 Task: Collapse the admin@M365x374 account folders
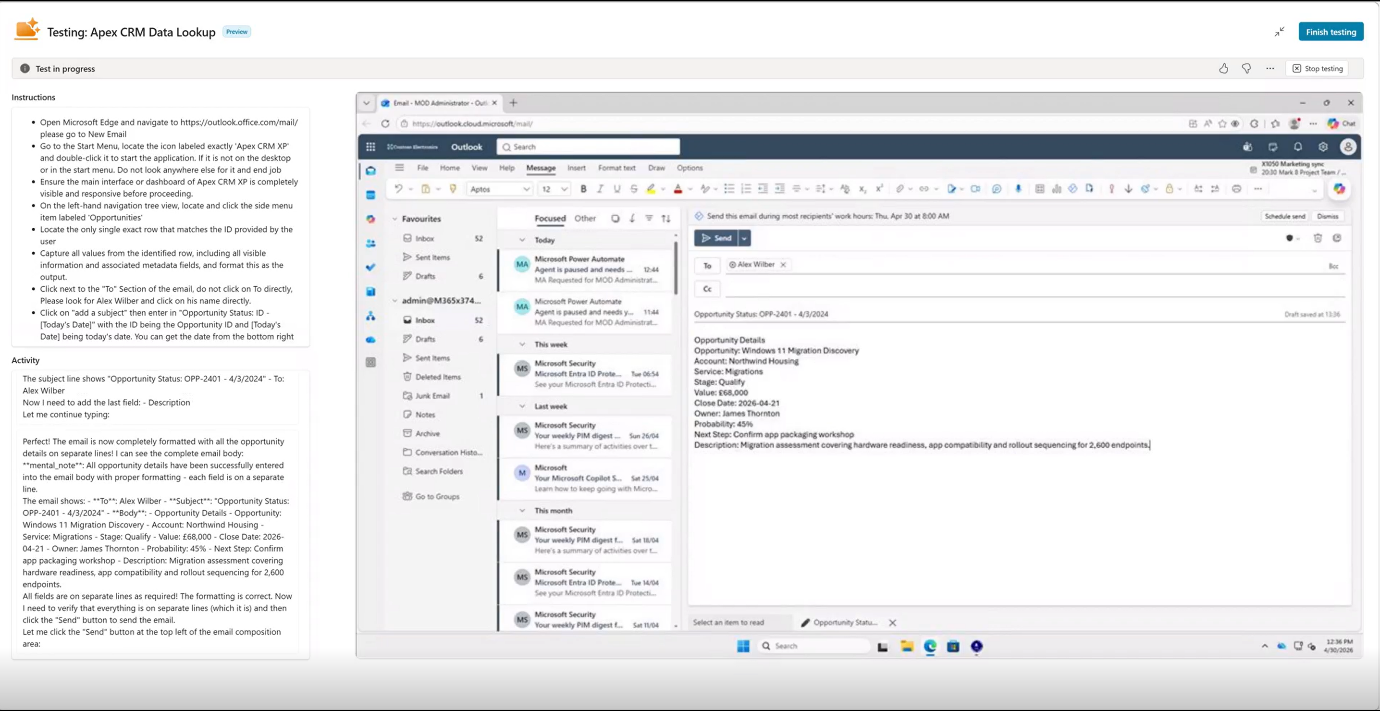tap(395, 301)
